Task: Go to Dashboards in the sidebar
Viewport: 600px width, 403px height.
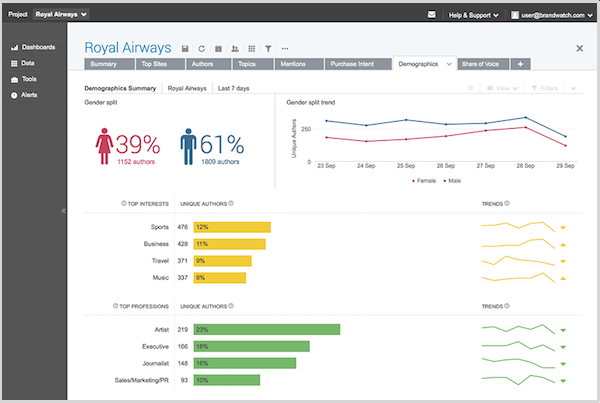Action: 33,47
